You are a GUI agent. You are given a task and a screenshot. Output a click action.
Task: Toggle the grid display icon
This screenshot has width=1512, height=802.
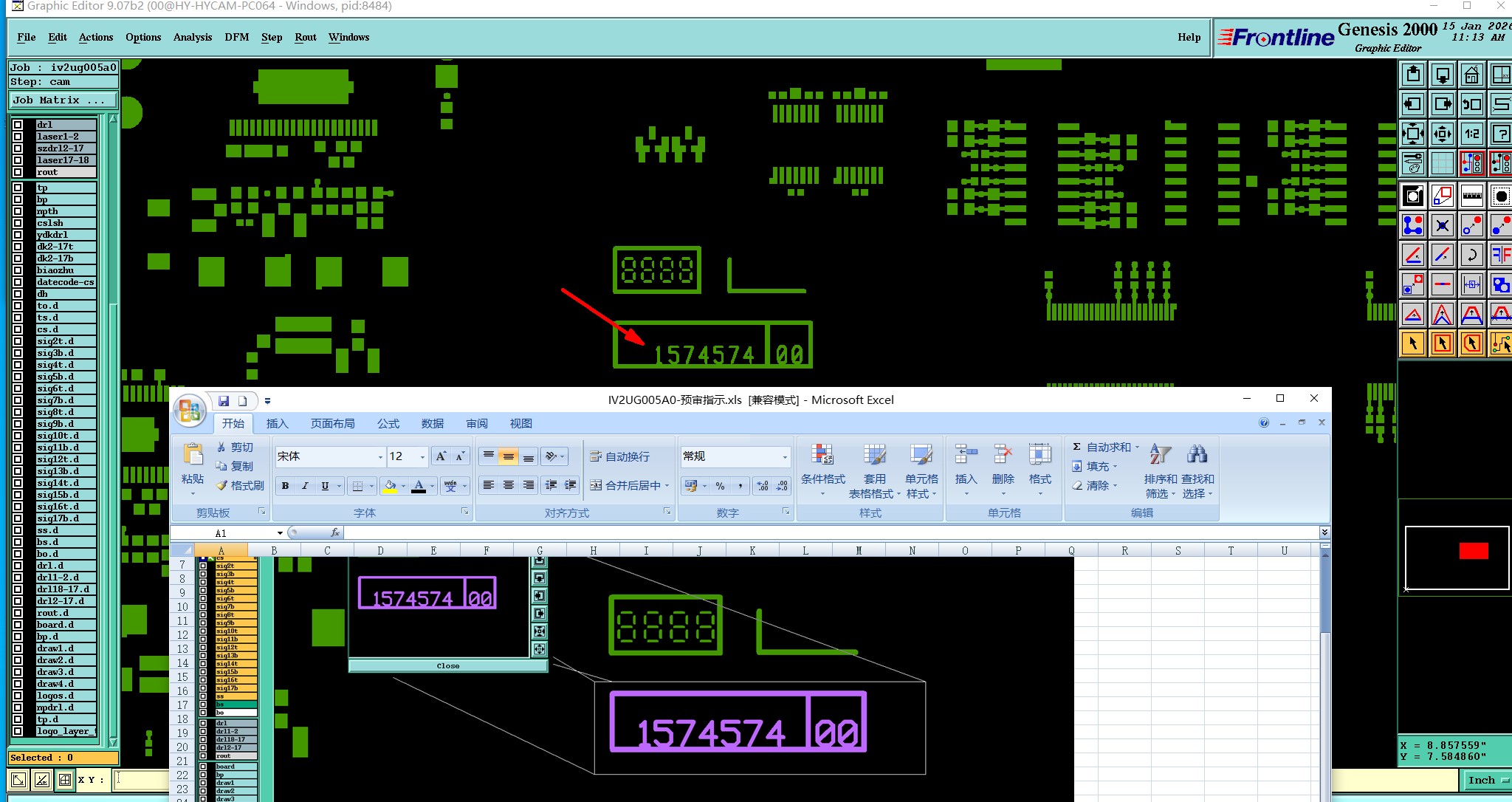point(1442,163)
